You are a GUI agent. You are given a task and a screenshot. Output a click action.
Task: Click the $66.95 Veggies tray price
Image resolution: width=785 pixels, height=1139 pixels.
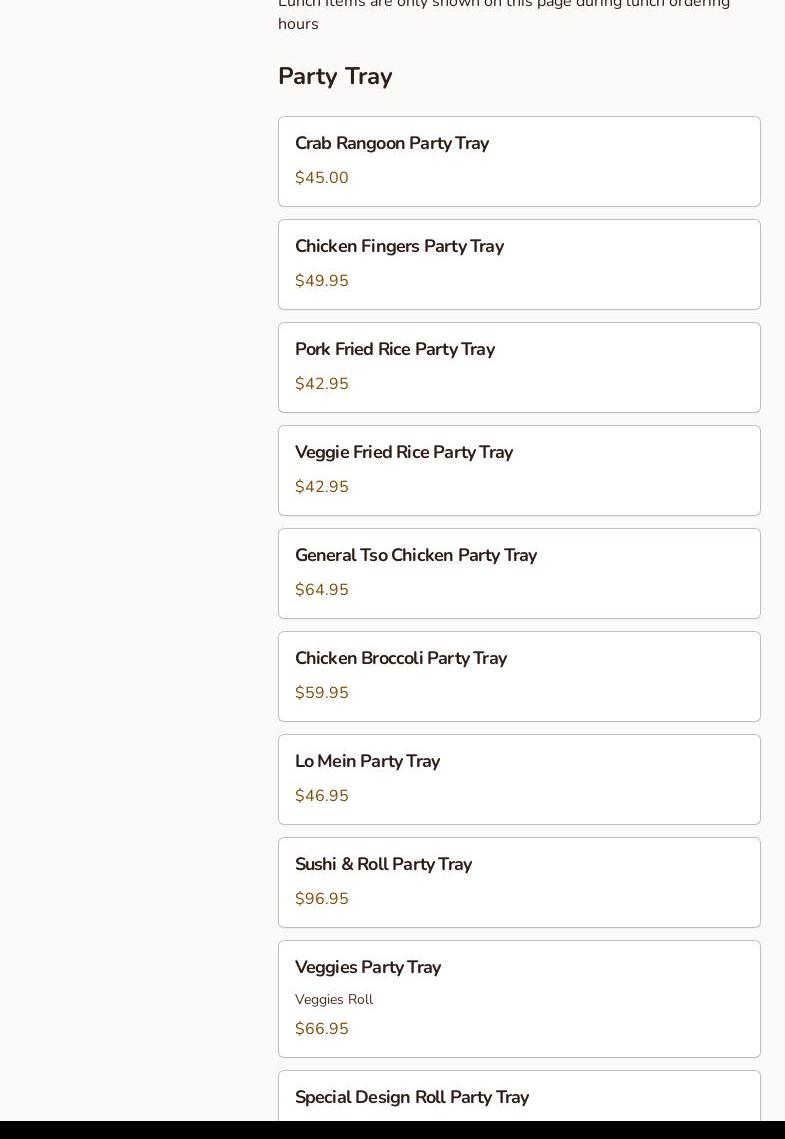[x=322, y=1029]
